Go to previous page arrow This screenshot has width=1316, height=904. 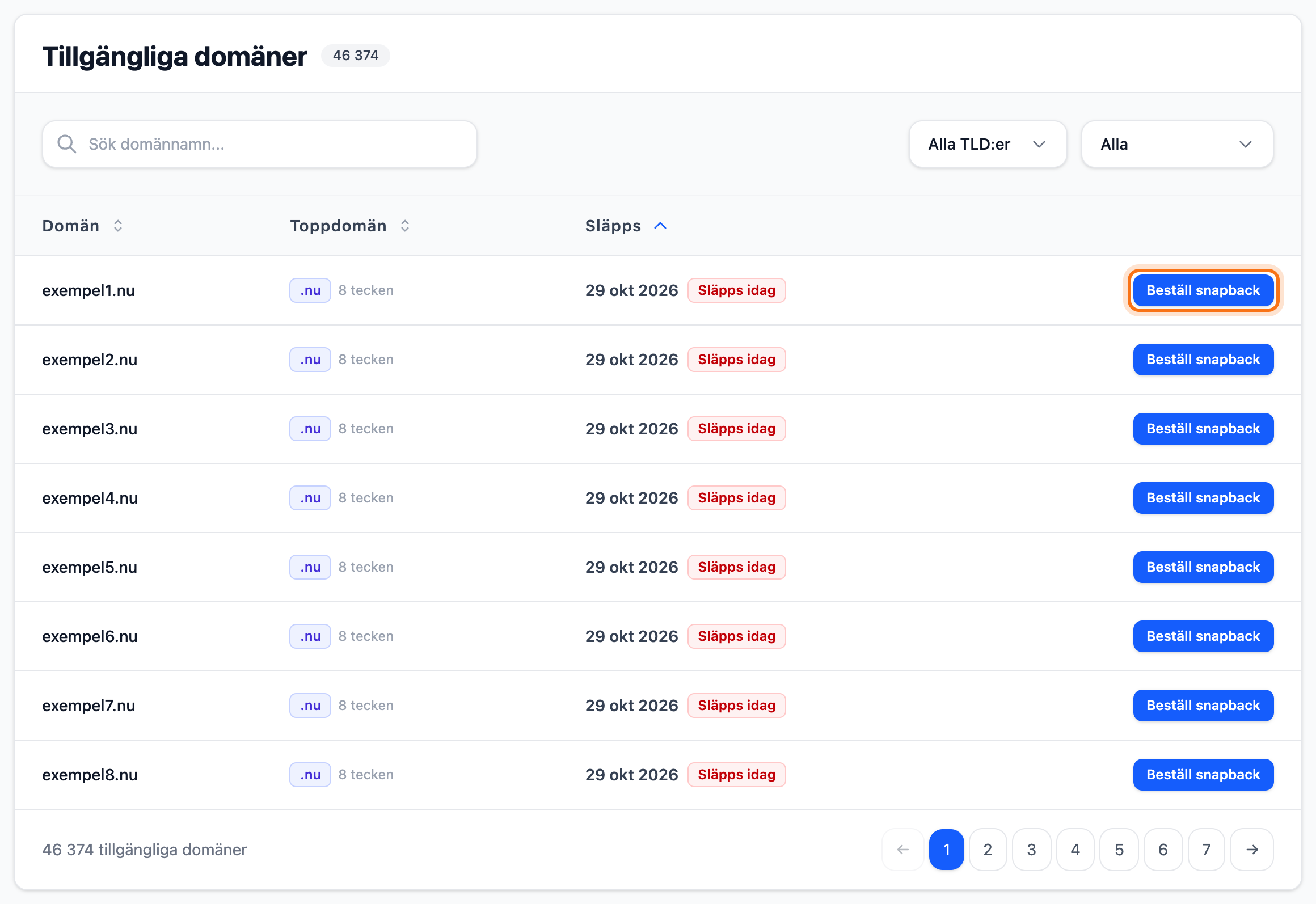(903, 850)
